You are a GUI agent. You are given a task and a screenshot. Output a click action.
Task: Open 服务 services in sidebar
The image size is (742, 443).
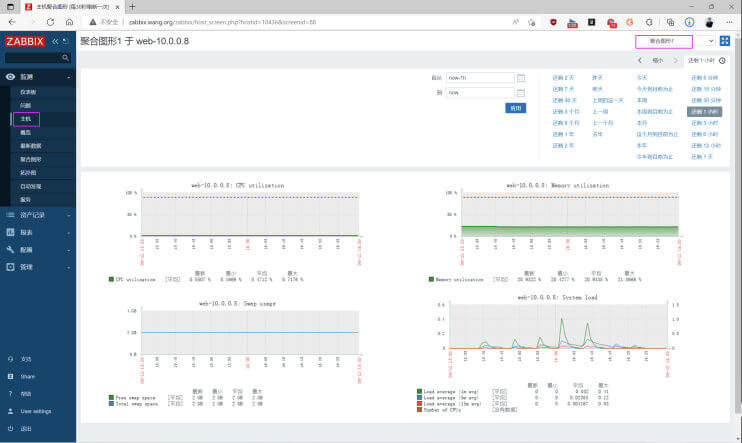point(26,200)
